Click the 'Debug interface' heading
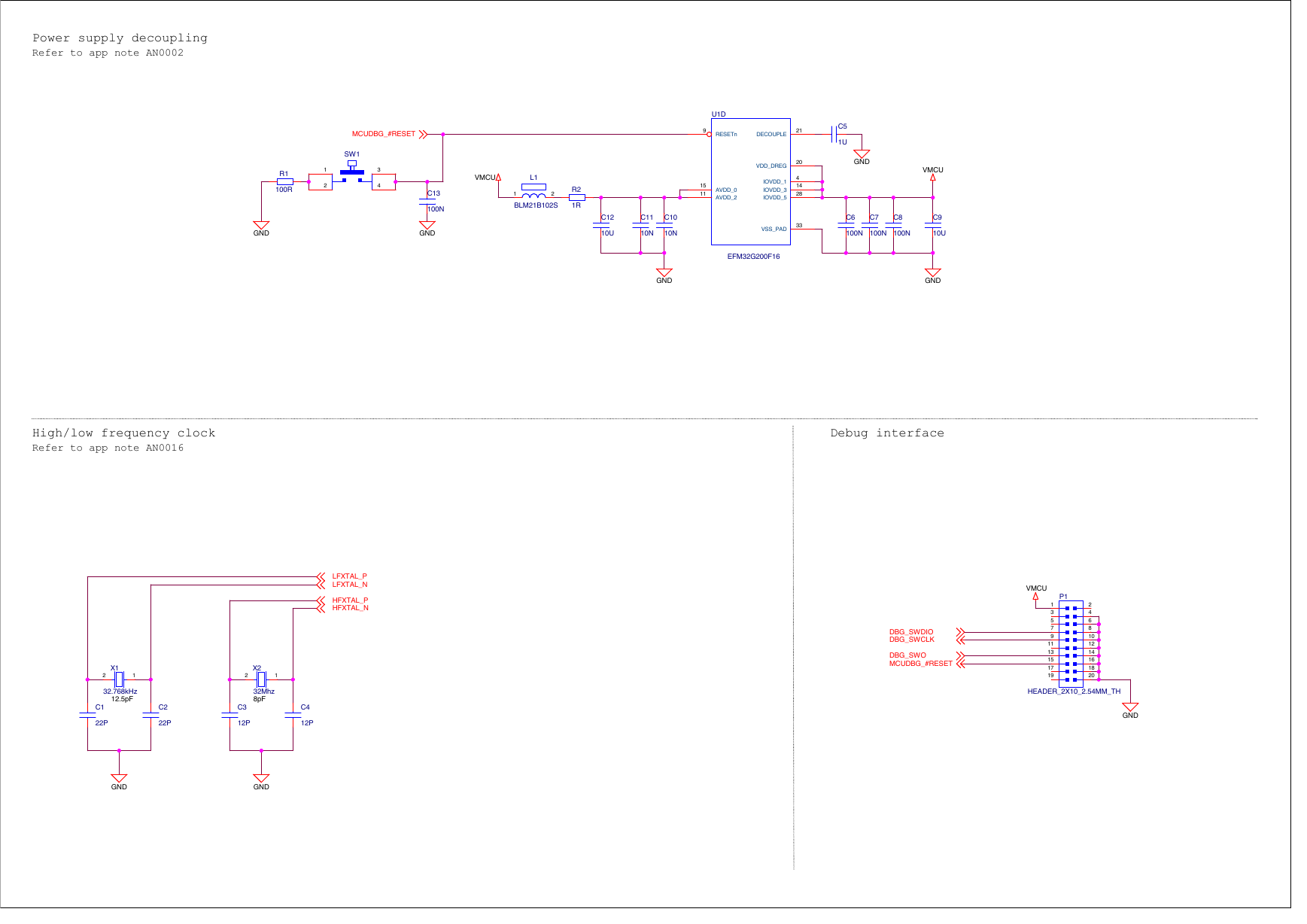Image resolution: width=1307 pixels, height=924 pixels. pyautogui.click(x=887, y=433)
